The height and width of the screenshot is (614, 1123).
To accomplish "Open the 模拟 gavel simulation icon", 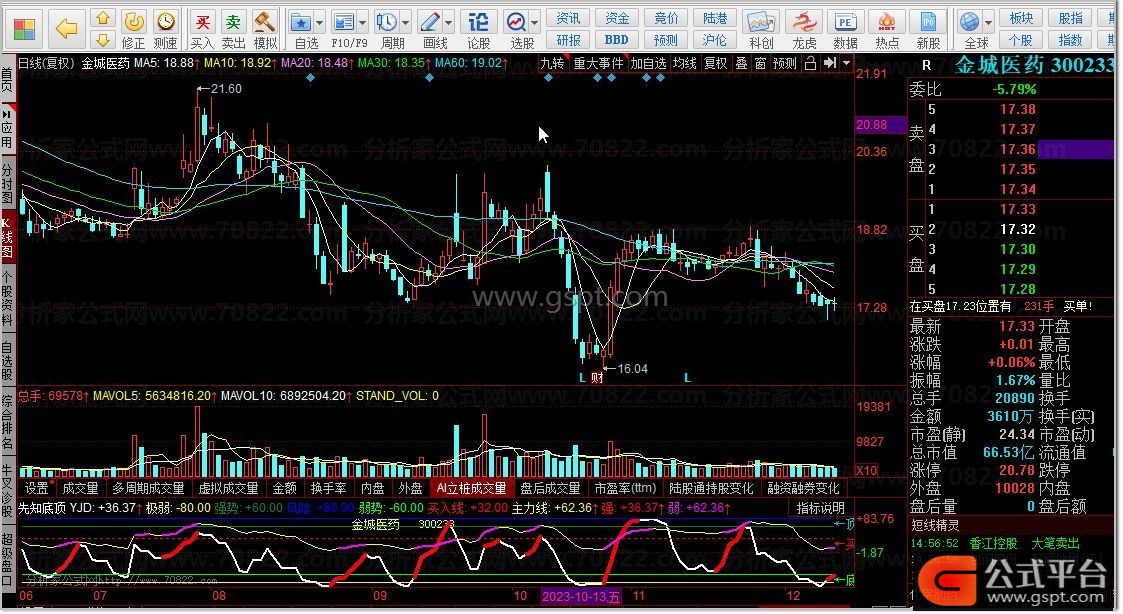I will (x=265, y=22).
